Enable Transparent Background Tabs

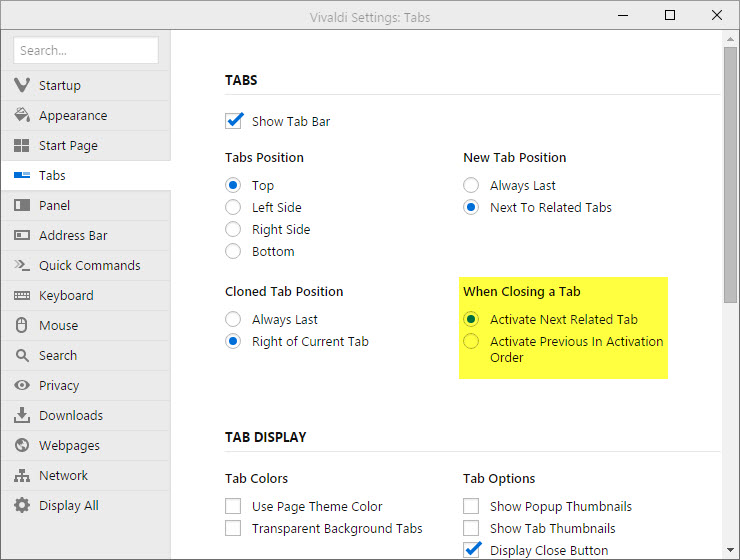coord(233,528)
